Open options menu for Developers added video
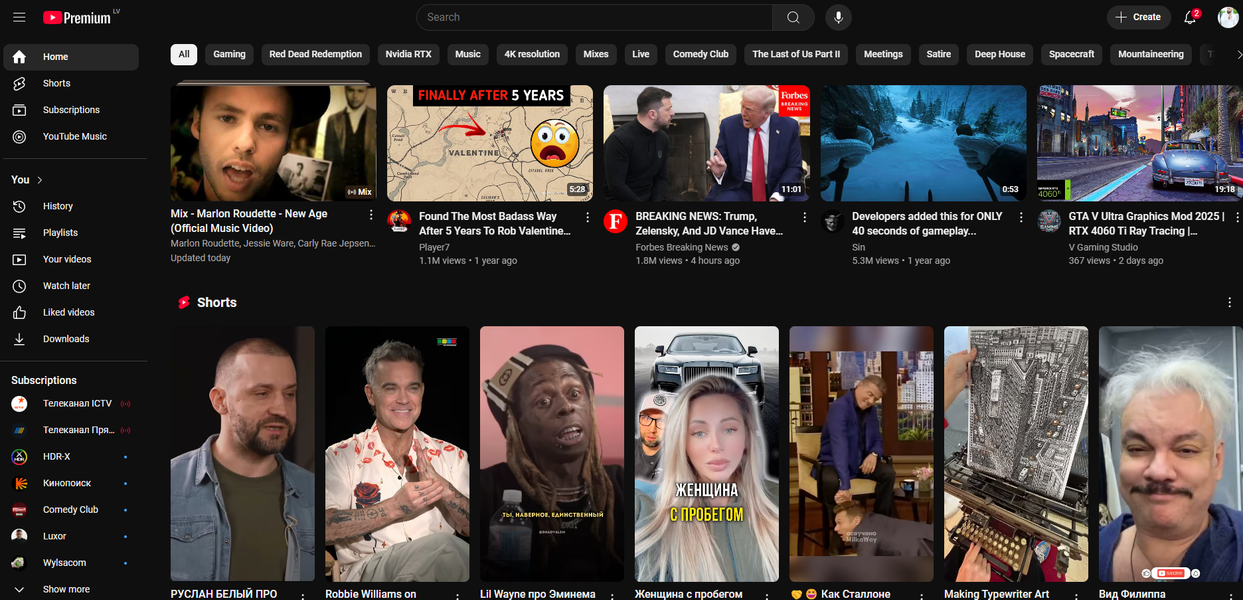This screenshot has width=1243, height=600. pos(1021,217)
